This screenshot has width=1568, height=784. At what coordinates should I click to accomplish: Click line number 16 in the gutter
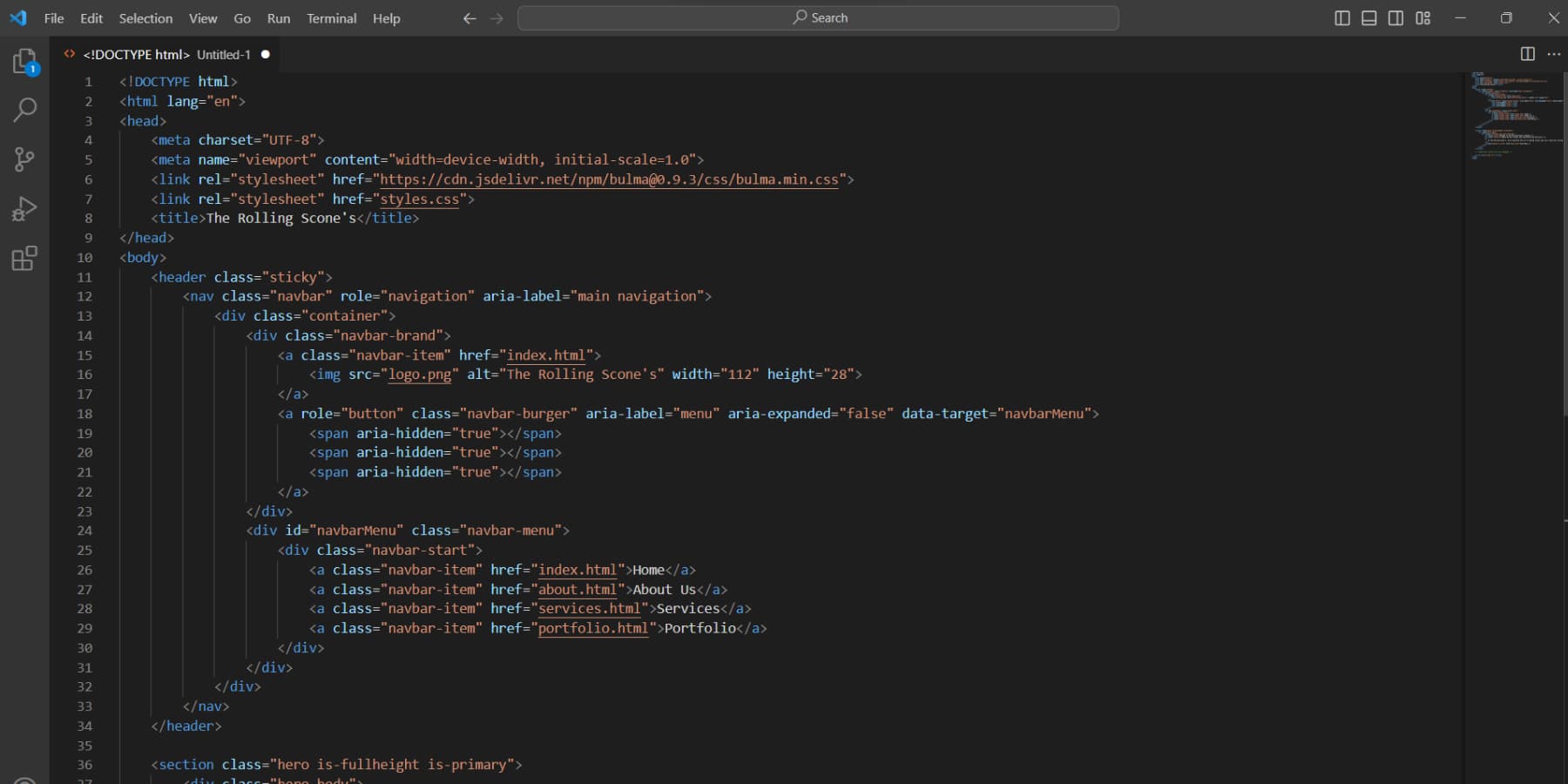click(x=84, y=375)
